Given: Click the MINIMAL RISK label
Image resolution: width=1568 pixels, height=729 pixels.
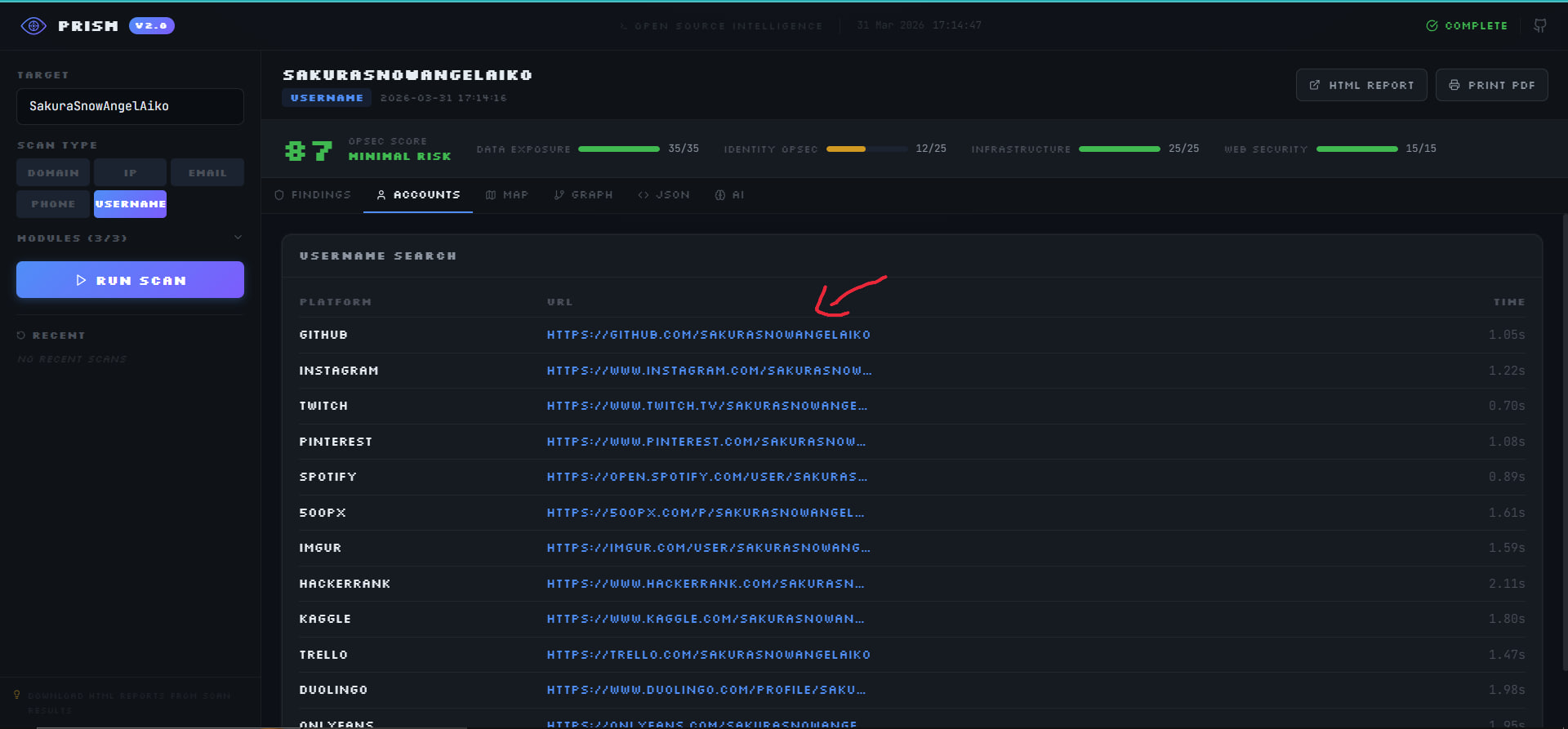Looking at the screenshot, I should (400, 156).
